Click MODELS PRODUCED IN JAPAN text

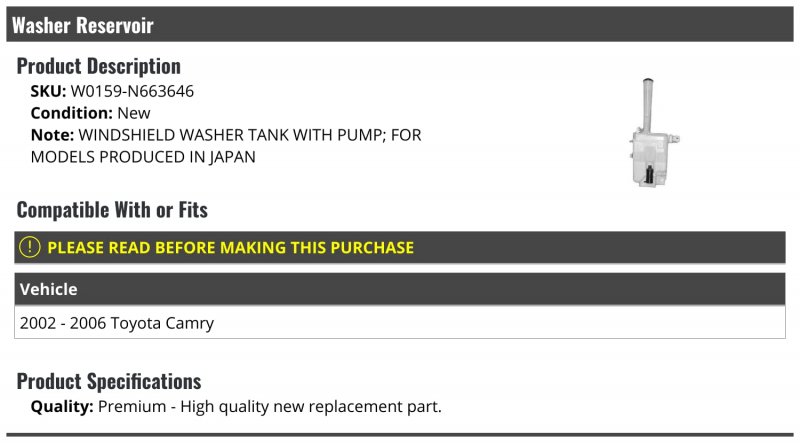tap(143, 157)
